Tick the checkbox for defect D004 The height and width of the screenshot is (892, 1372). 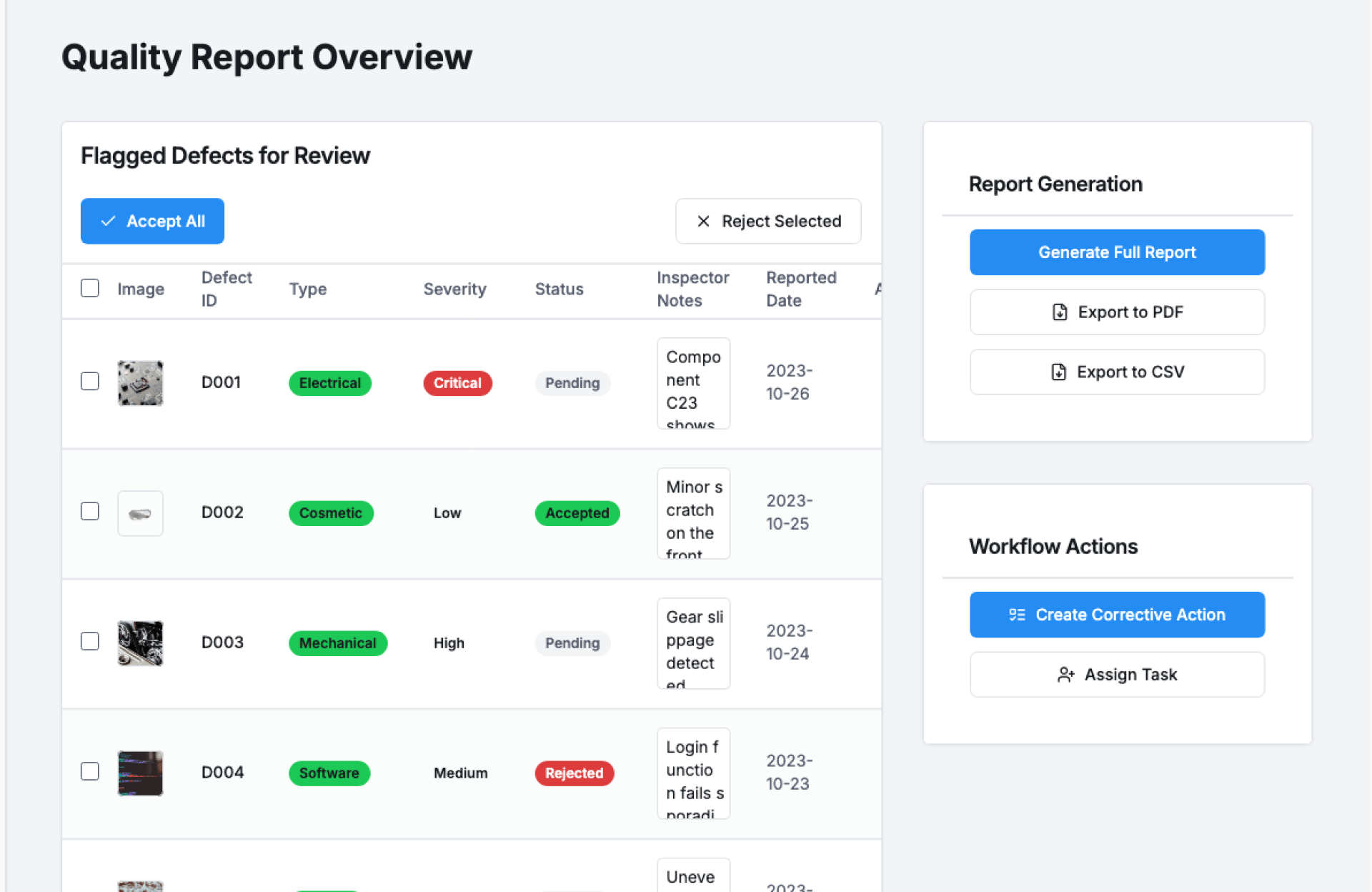pos(90,772)
